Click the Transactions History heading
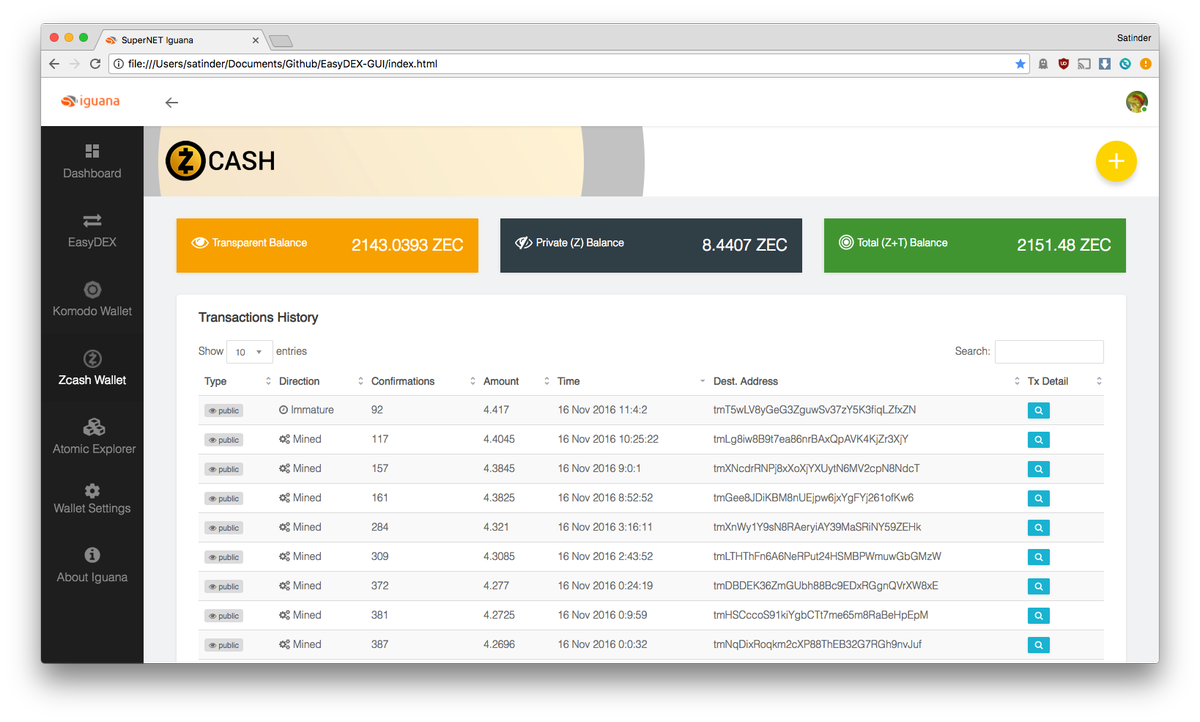This screenshot has height=722, width=1200. [x=258, y=317]
